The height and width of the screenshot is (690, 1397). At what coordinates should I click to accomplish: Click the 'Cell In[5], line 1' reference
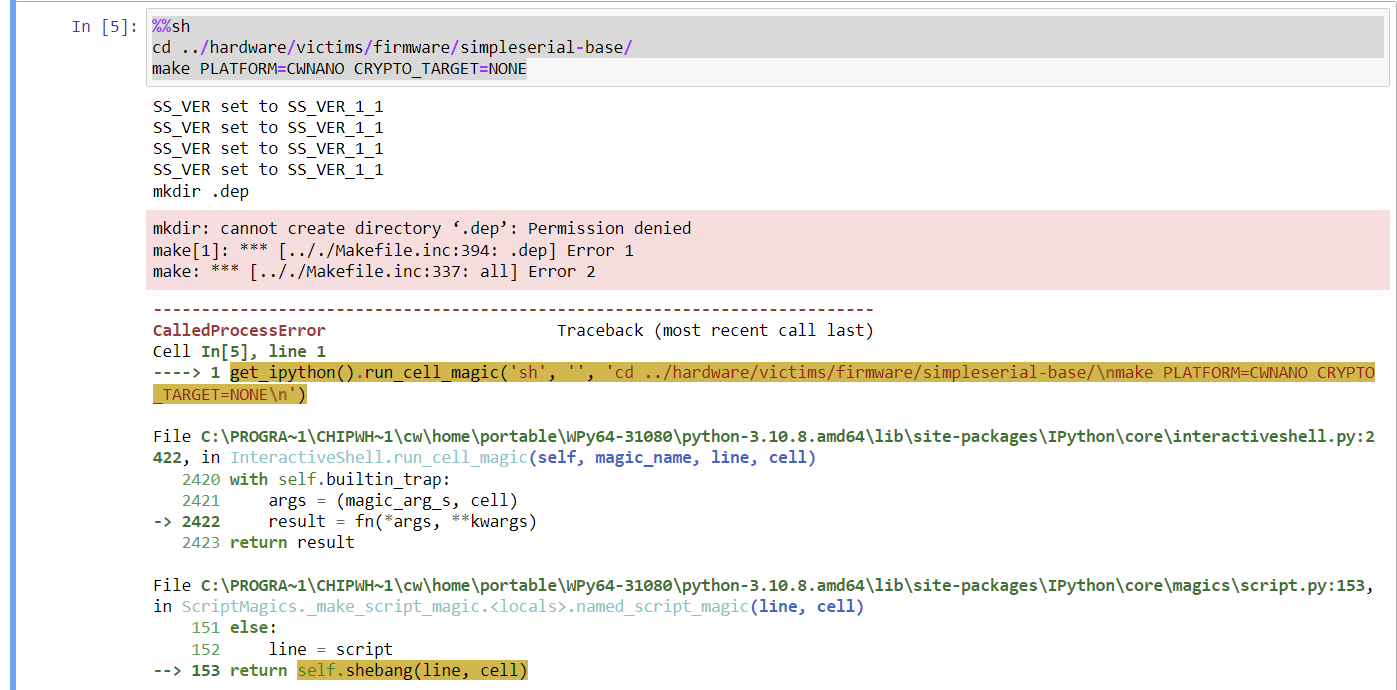pyautogui.click(x=239, y=352)
